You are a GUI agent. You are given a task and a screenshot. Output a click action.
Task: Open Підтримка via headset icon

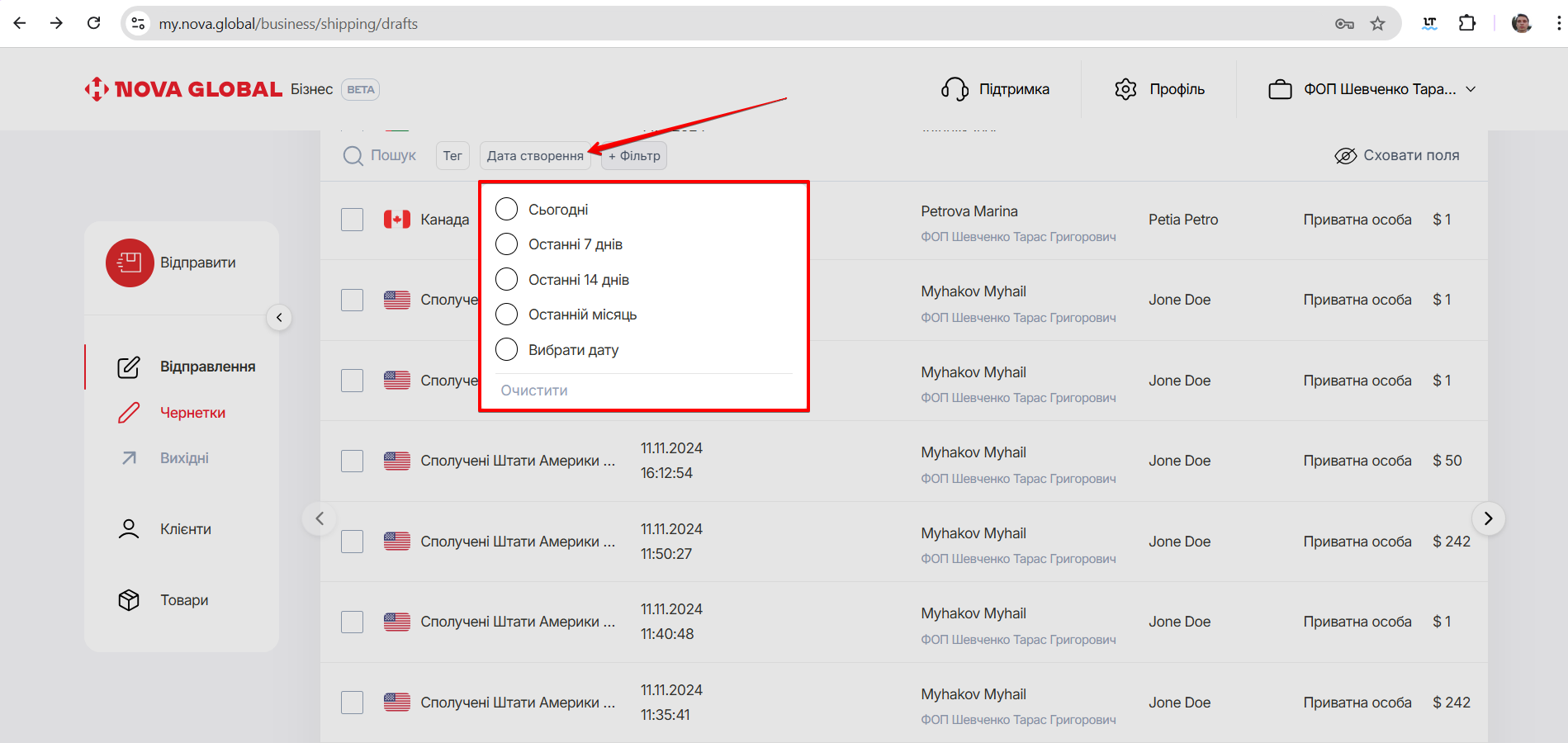click(955, 89)
